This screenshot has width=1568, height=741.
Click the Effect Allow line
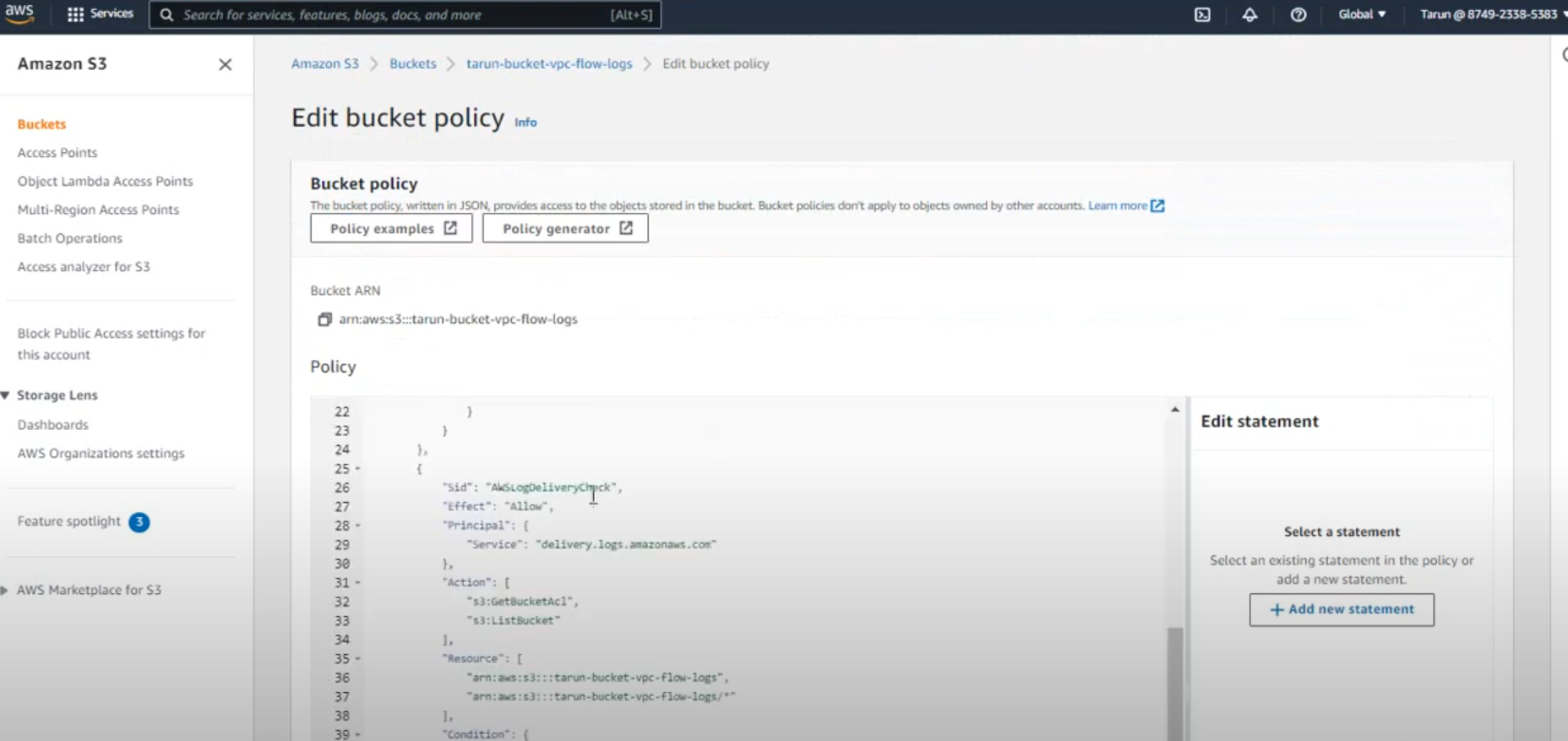[498, 507]
